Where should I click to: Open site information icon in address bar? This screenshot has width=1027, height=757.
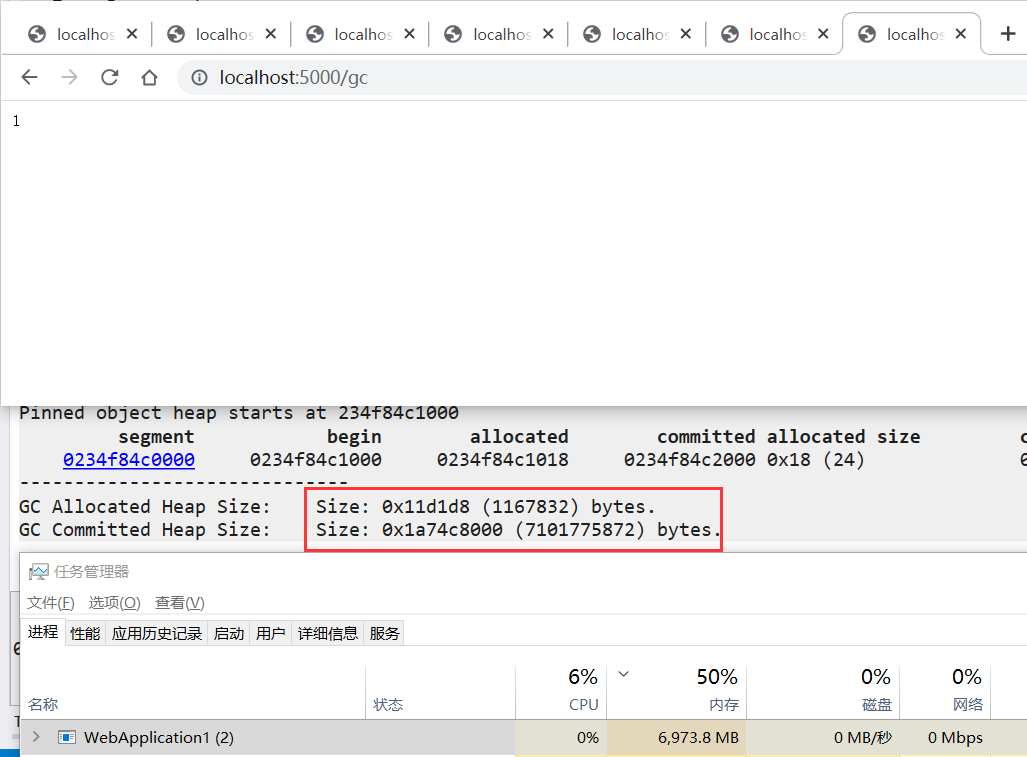click(x=199, y=77)
